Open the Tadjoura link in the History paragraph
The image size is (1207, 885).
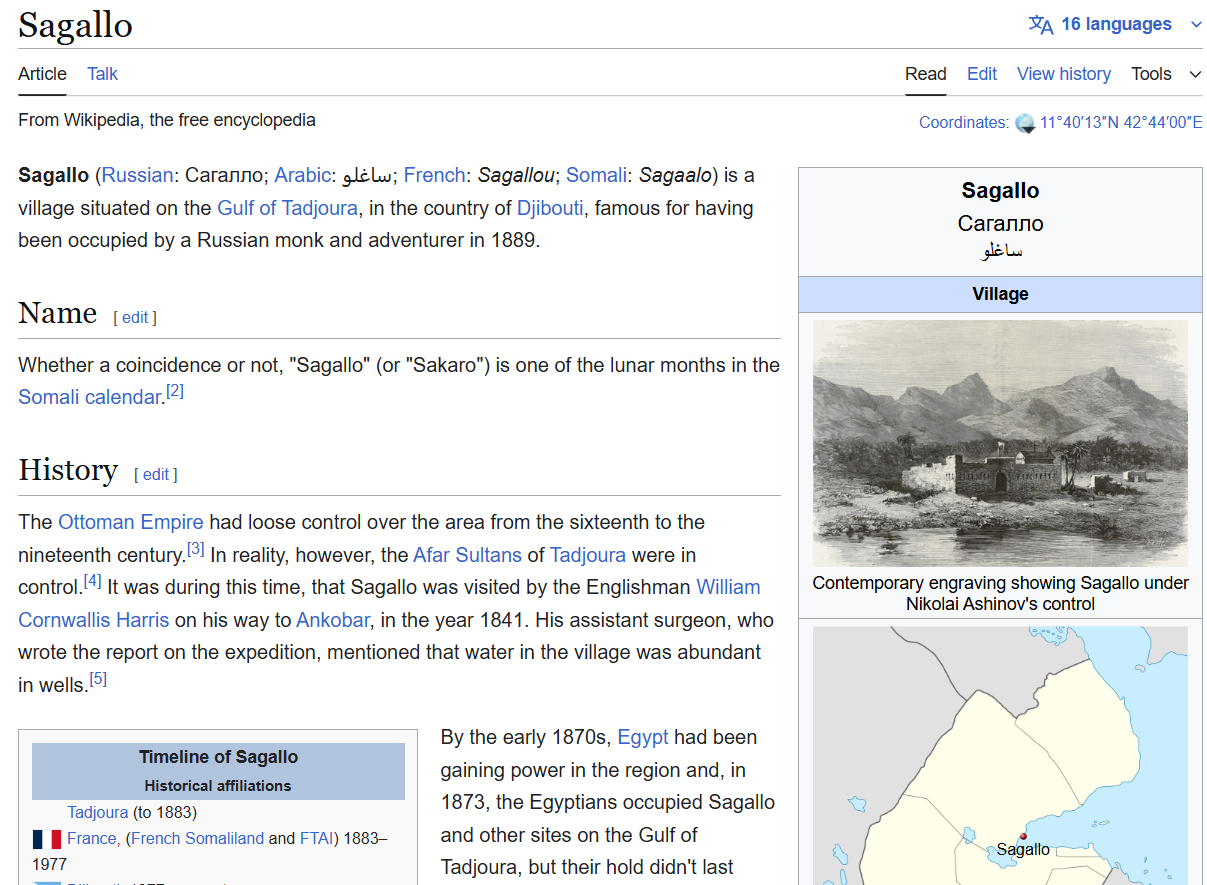click(588, 554)
